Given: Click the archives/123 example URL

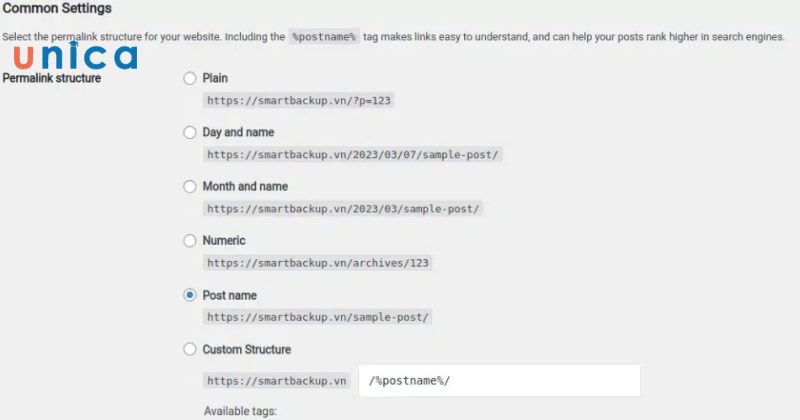Looking at the screenshot, I should pos(318,263).
